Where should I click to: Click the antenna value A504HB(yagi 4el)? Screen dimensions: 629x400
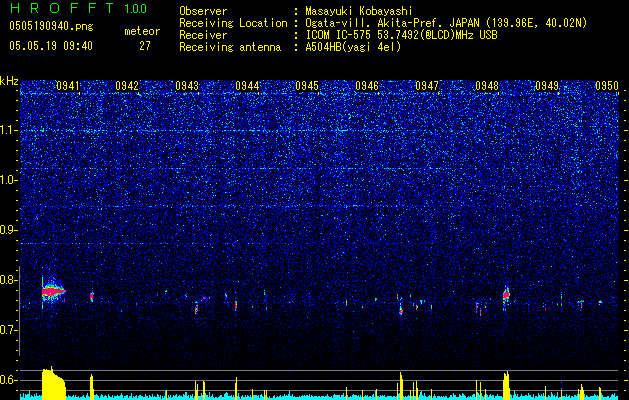tap(353, 47)
